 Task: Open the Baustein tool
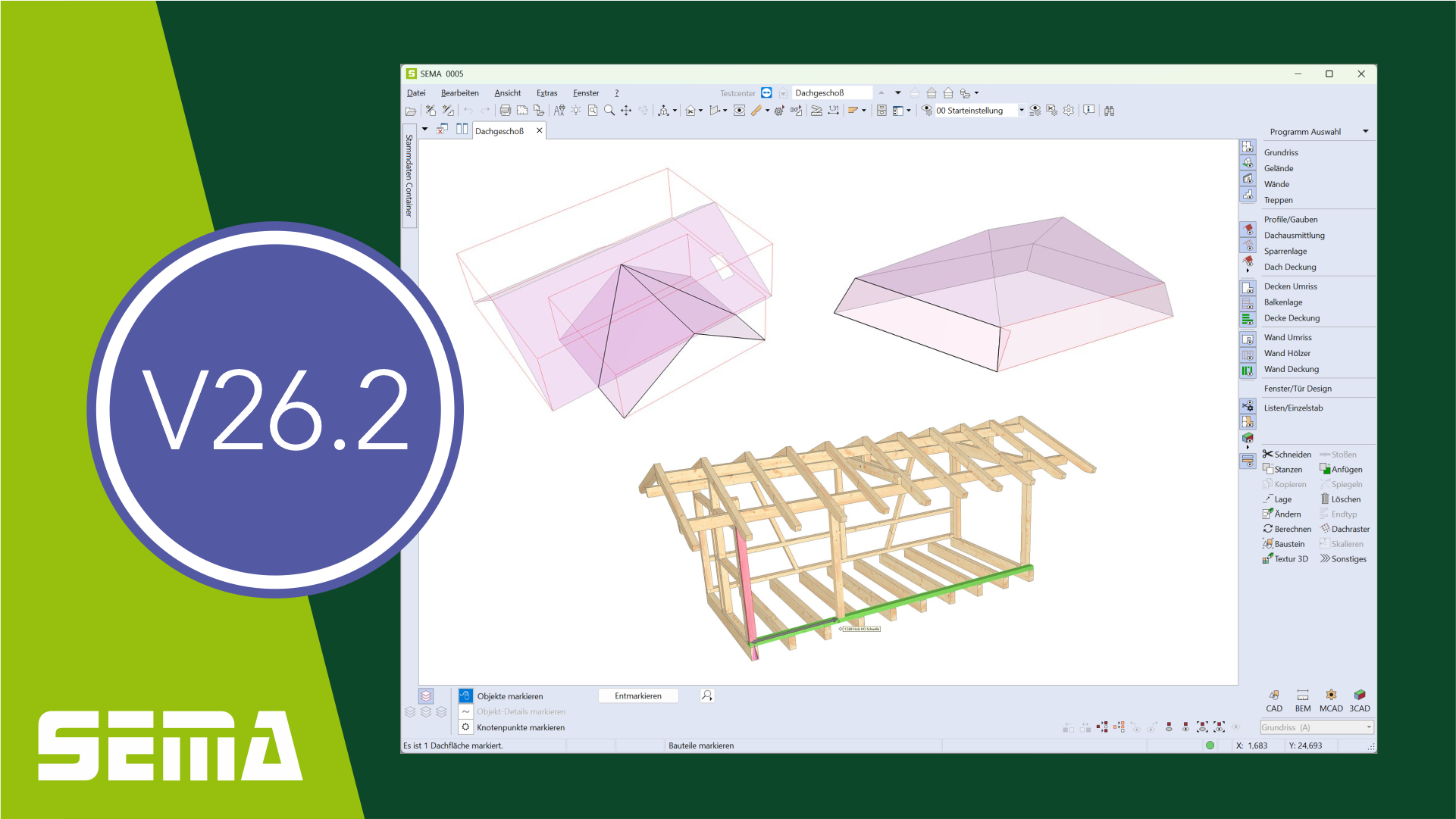[1284, 544]
